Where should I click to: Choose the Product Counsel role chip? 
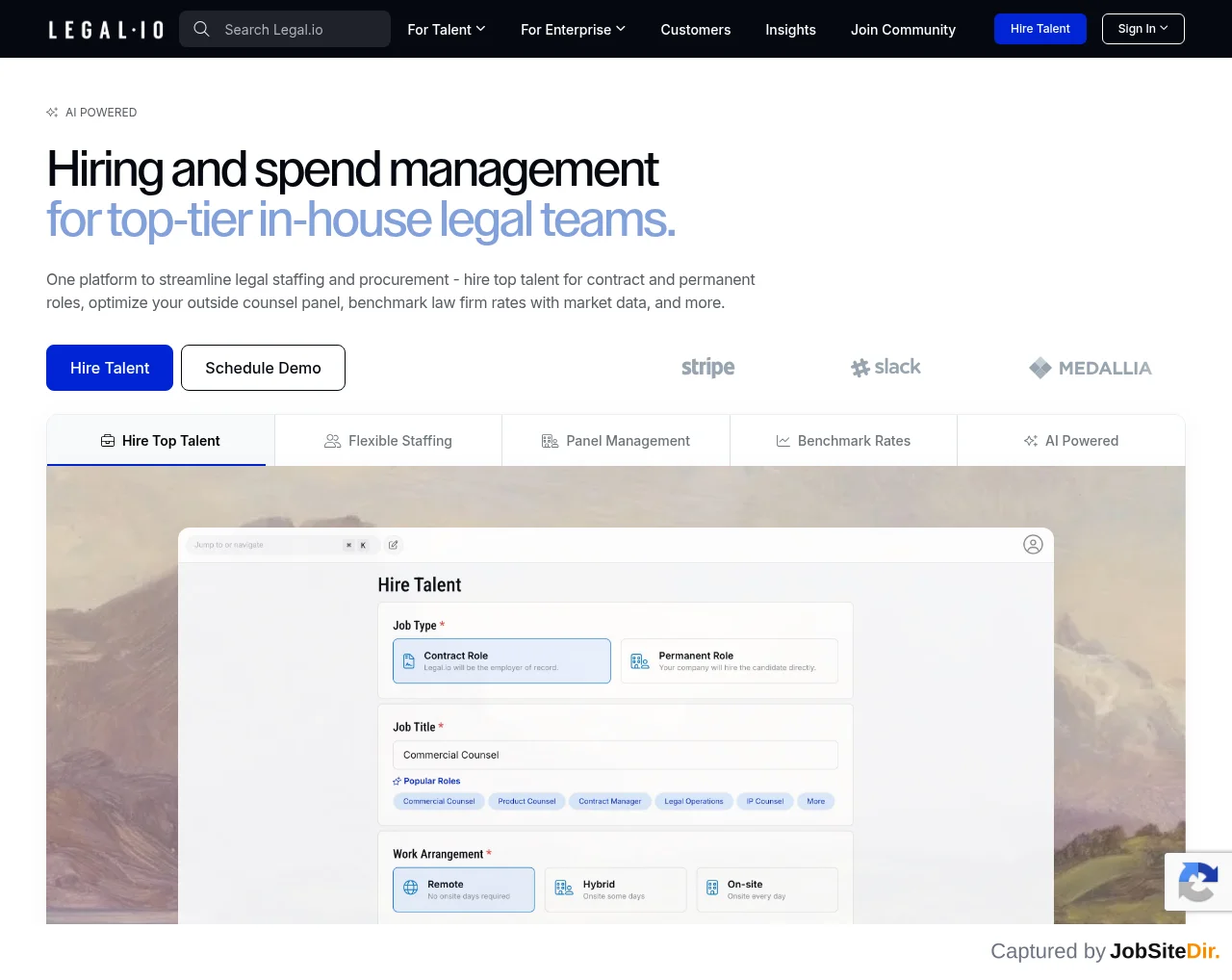click(x=526, y=801)
